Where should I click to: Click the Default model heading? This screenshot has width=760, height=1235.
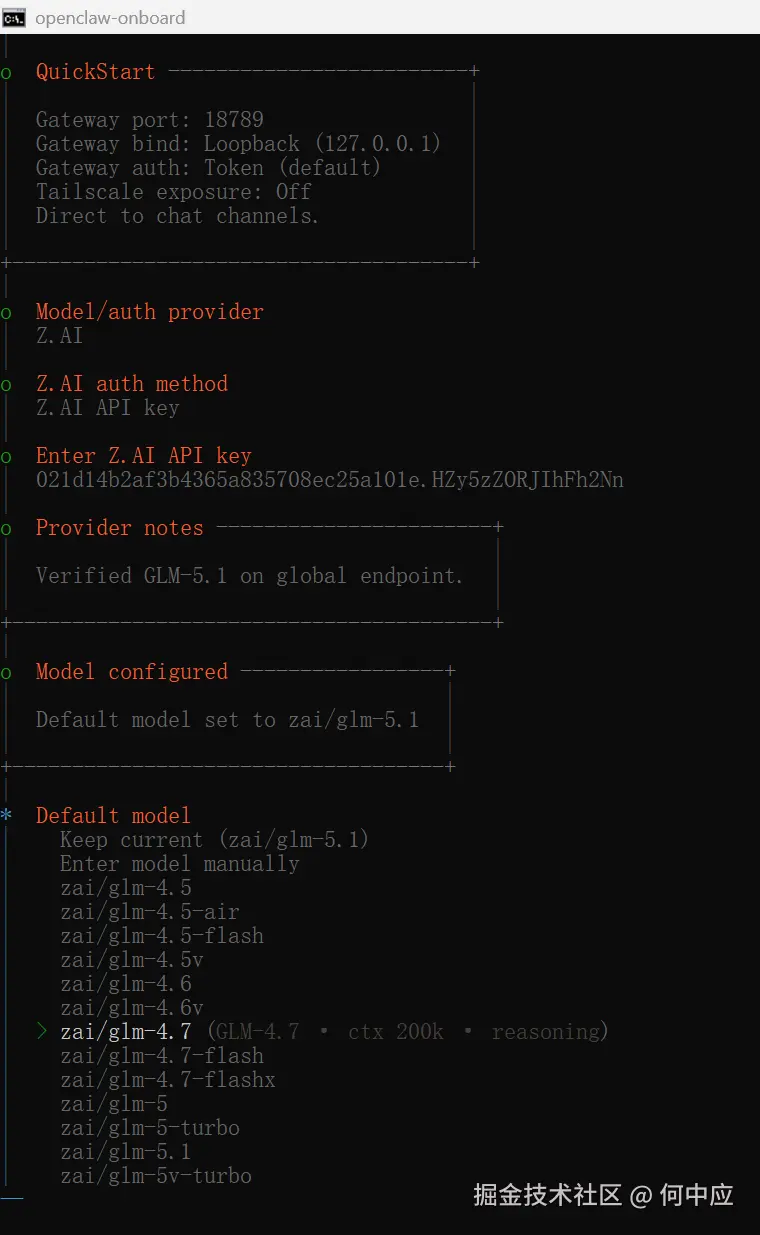(x=113, y=816)
